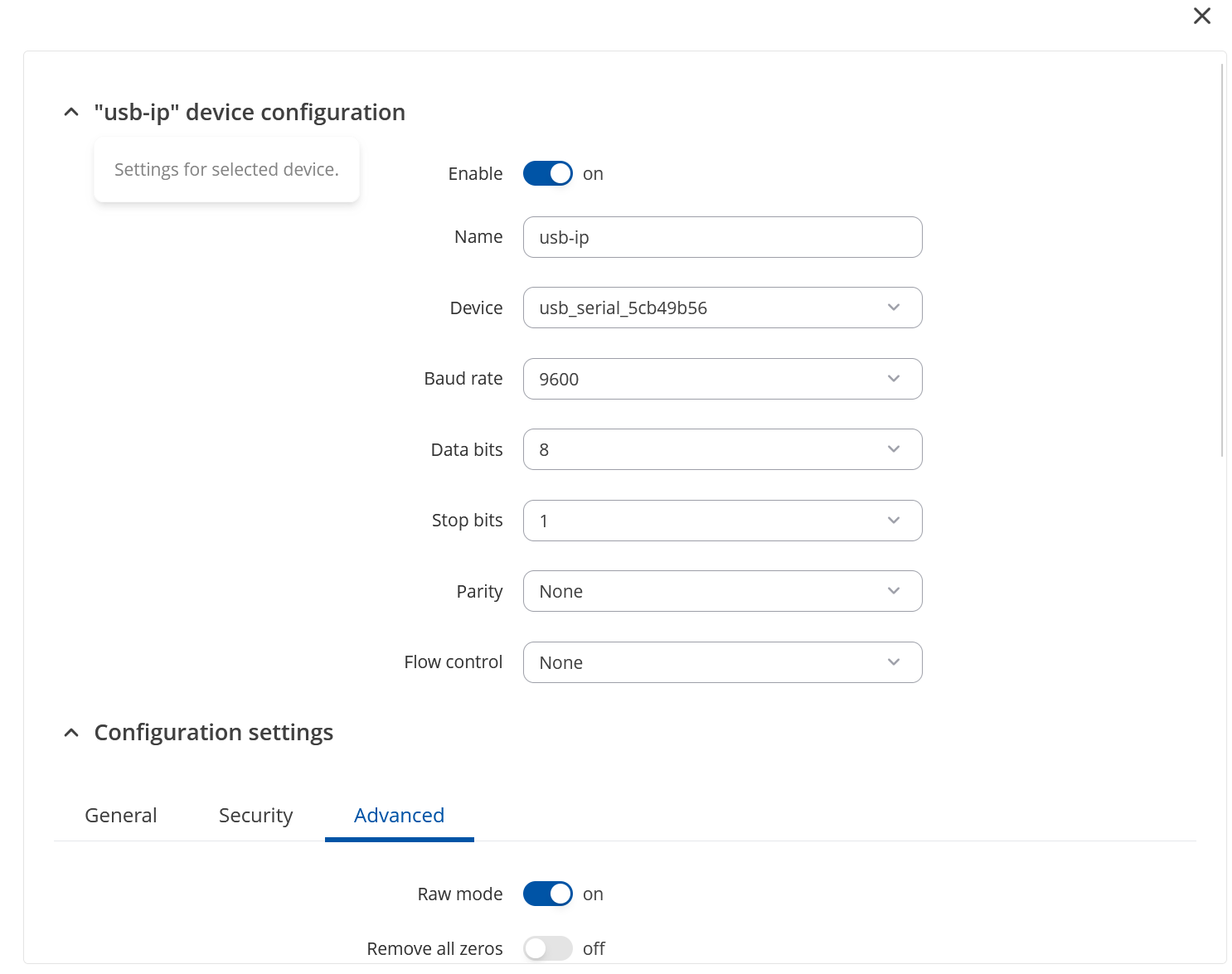
Task: Open the Stop bits dropdown
Action: (722, 521)
